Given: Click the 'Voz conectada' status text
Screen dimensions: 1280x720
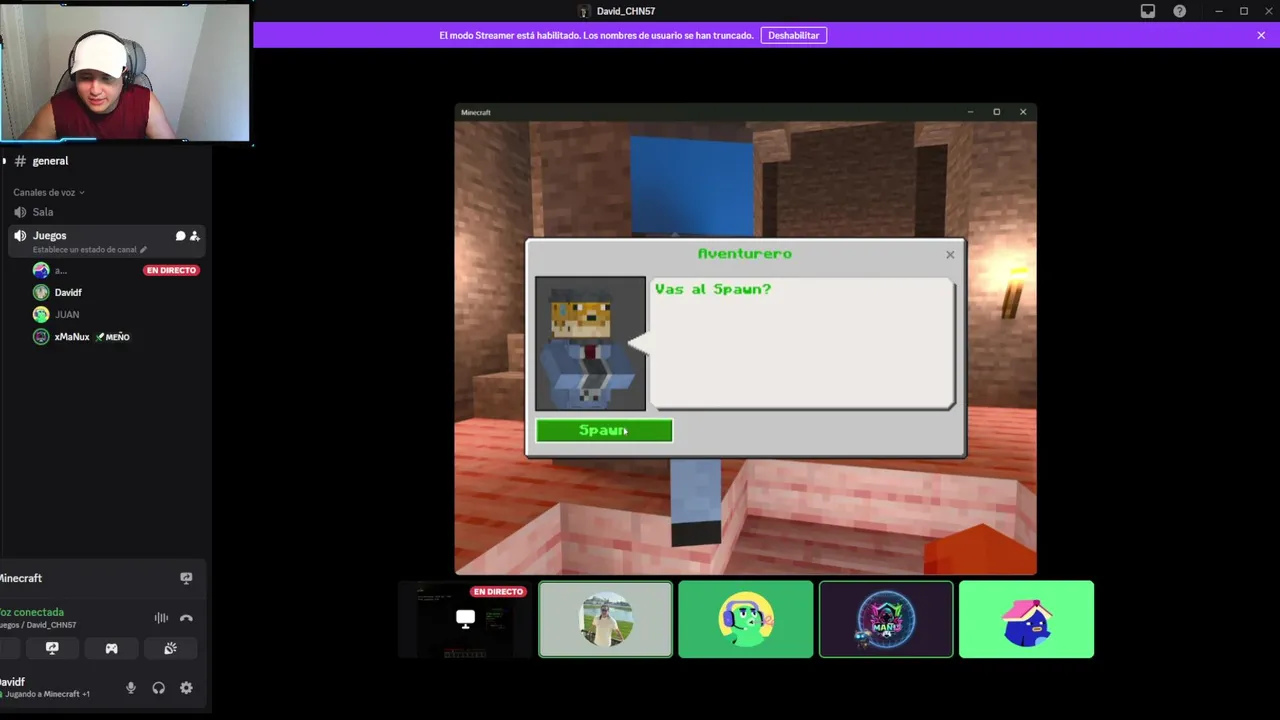Looking at the screenshot, I should click(32, 612).
